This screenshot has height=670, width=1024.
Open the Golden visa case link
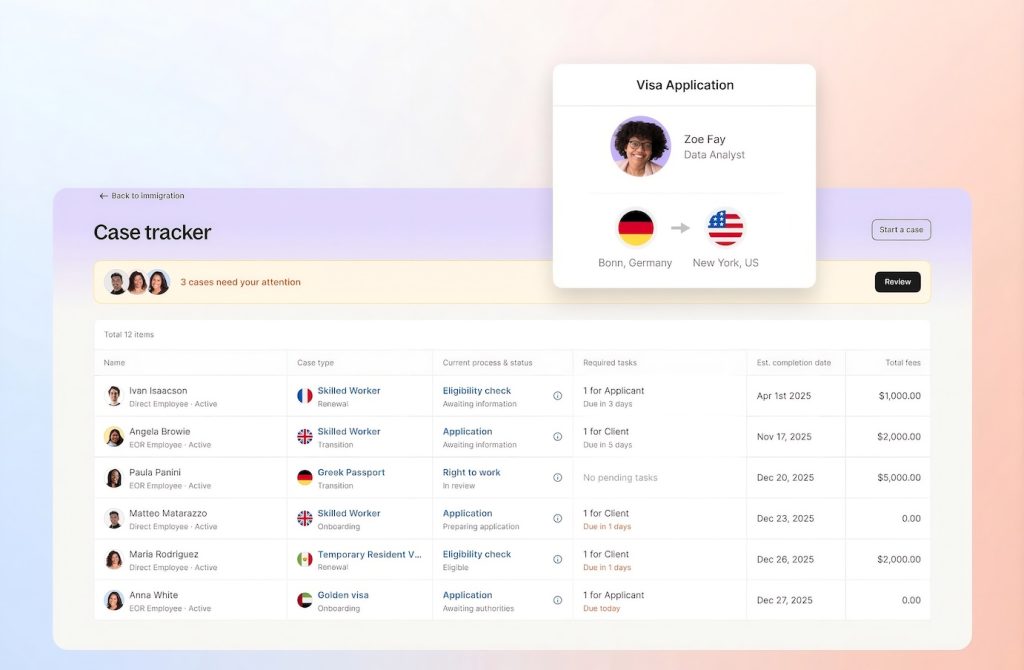[343, 595]
